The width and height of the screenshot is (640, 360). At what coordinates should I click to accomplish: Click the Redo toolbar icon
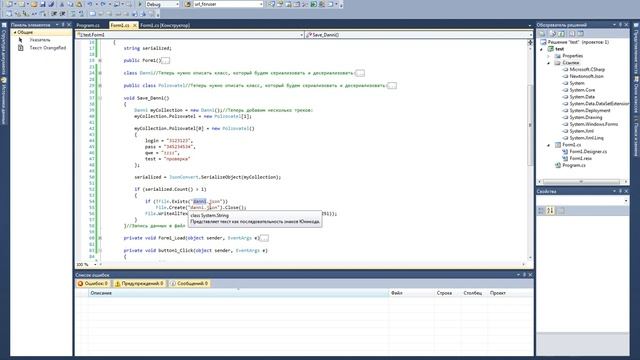(103, 4)
